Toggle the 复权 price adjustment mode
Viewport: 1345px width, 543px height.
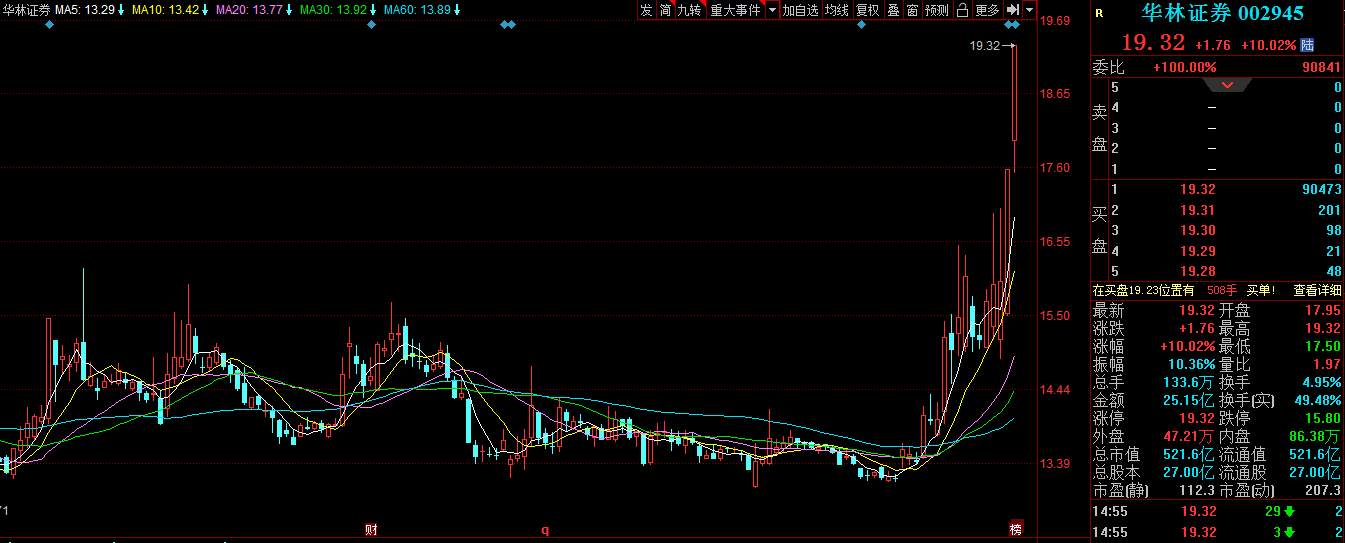coord(867,10)
